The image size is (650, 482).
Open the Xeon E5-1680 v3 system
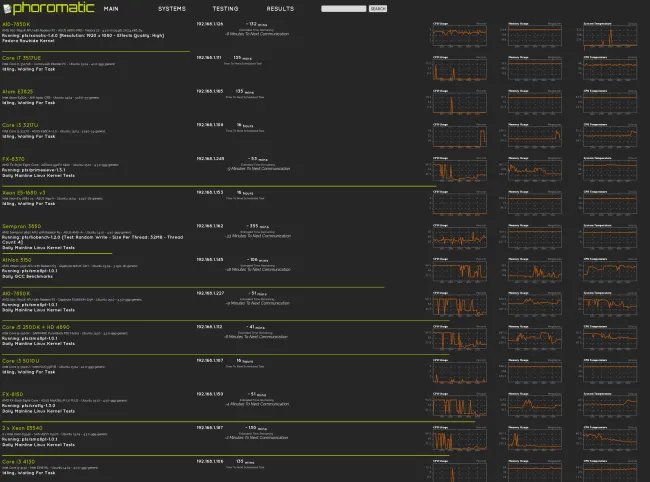tap(24, 193)
